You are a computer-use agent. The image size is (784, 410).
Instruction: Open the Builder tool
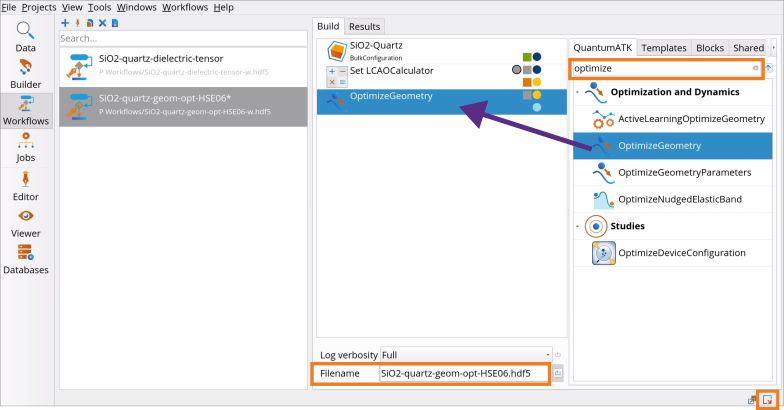point(26,73)
